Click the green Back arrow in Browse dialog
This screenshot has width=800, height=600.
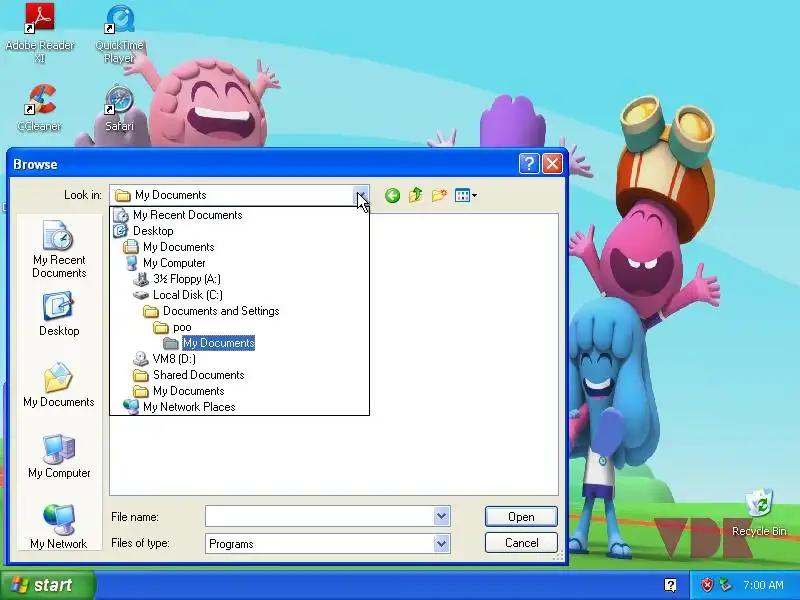pyautogui.click(x=392, y=195)
